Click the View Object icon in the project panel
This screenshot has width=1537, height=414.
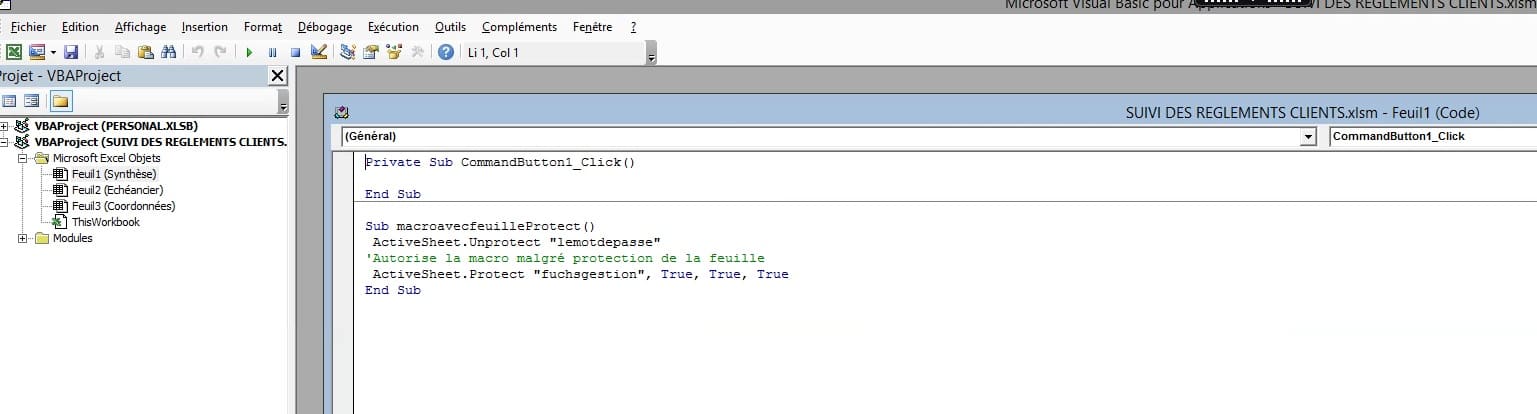coord(32,101)
